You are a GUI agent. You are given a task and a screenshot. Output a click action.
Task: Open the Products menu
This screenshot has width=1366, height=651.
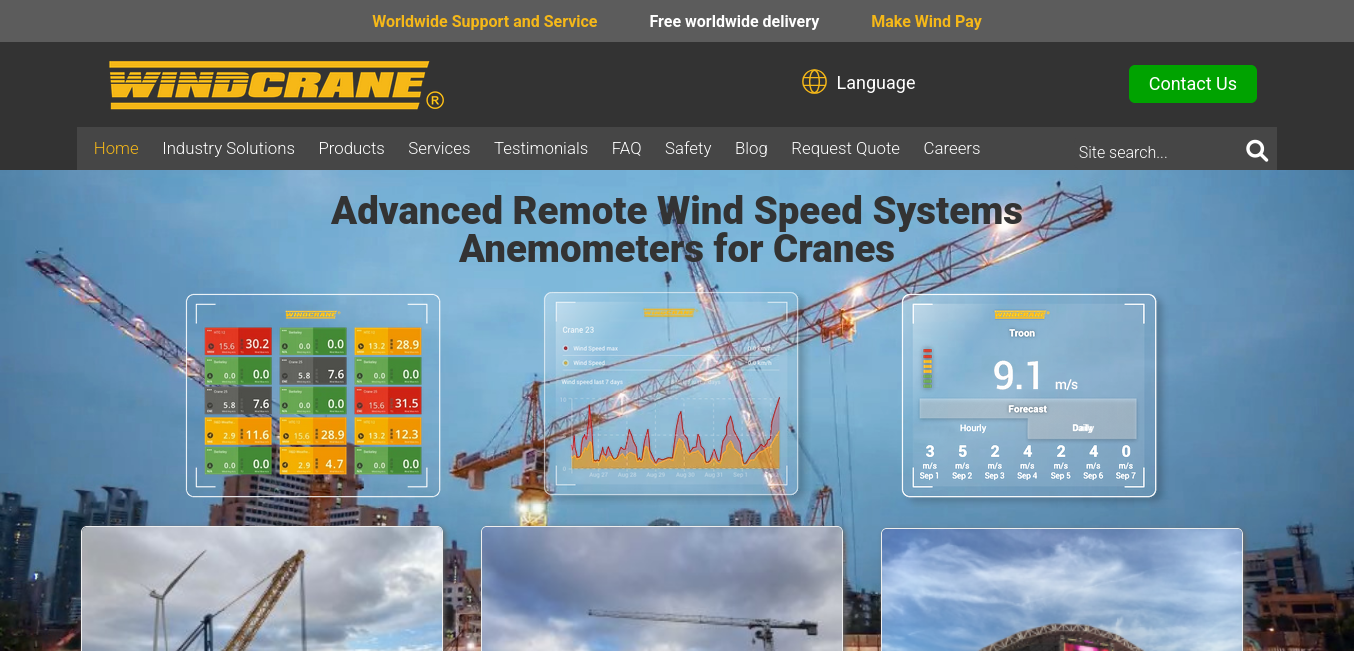351,148
